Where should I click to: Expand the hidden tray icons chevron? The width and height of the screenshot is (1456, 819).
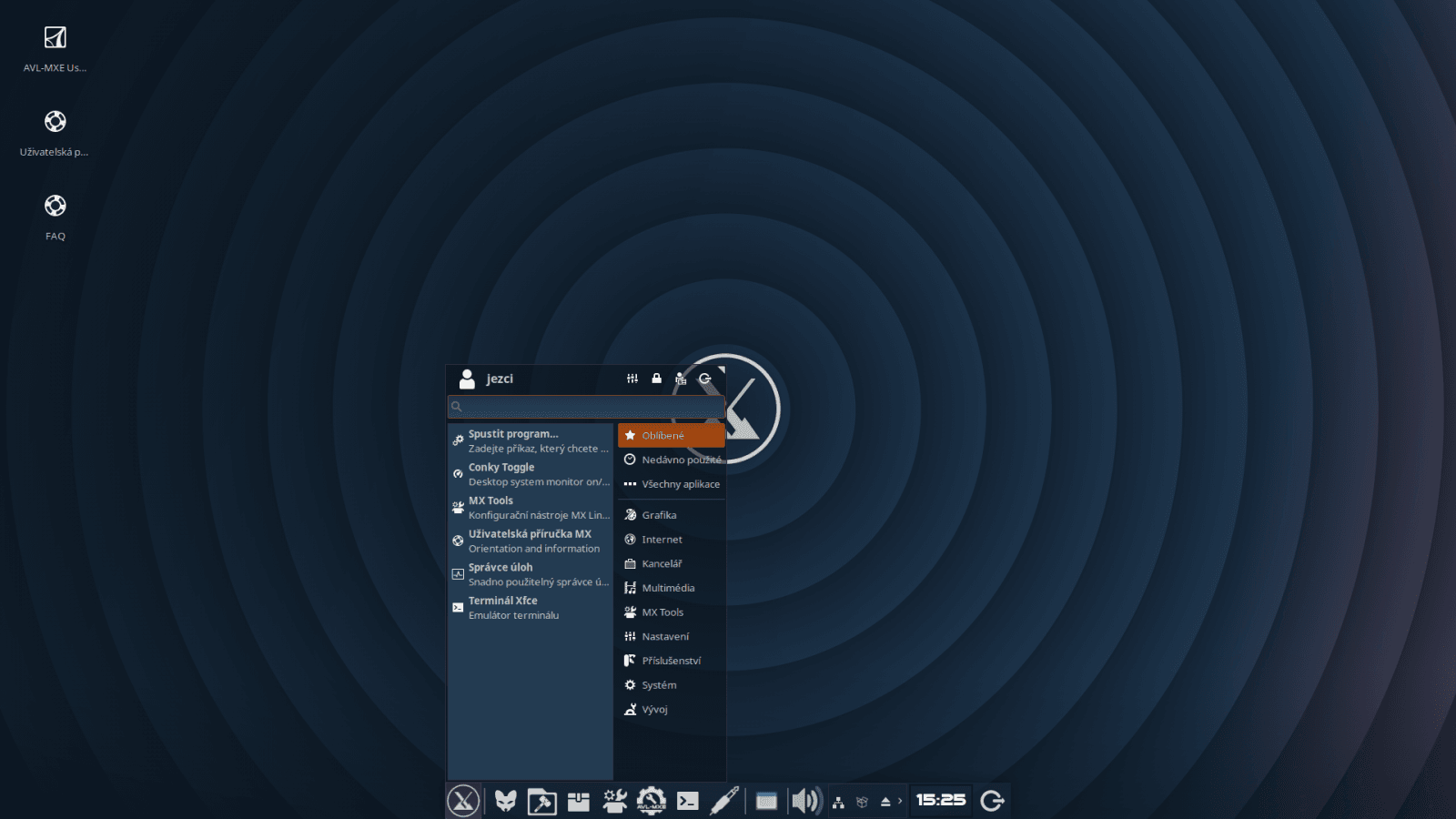(x=899, y=801)
